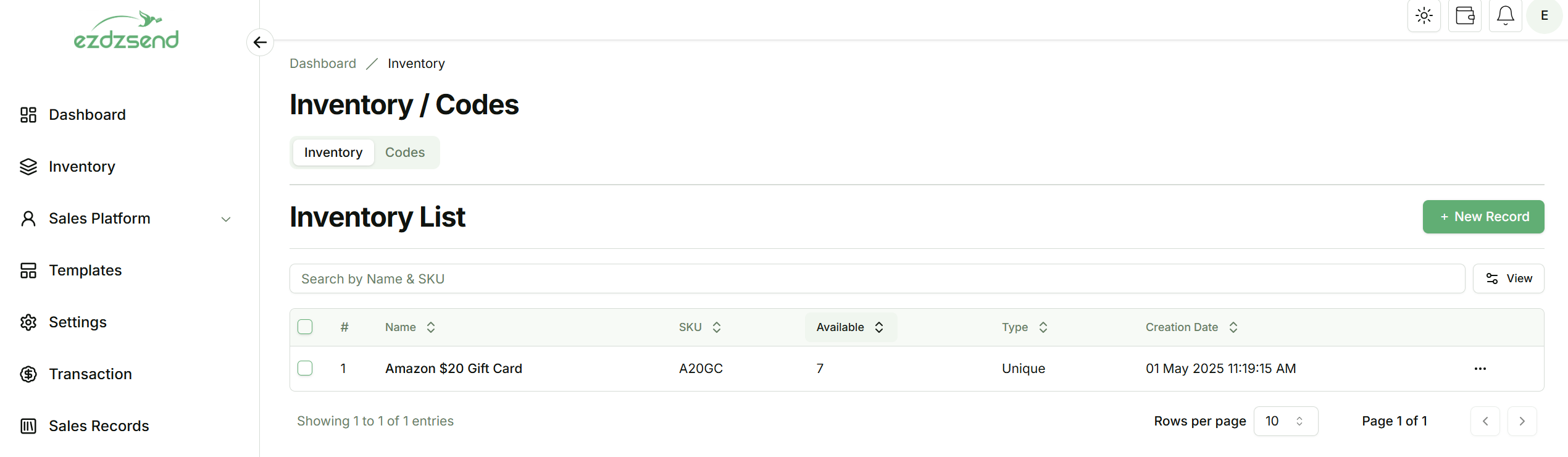Open the Rows per page dropdown

tap(1285, 421)
